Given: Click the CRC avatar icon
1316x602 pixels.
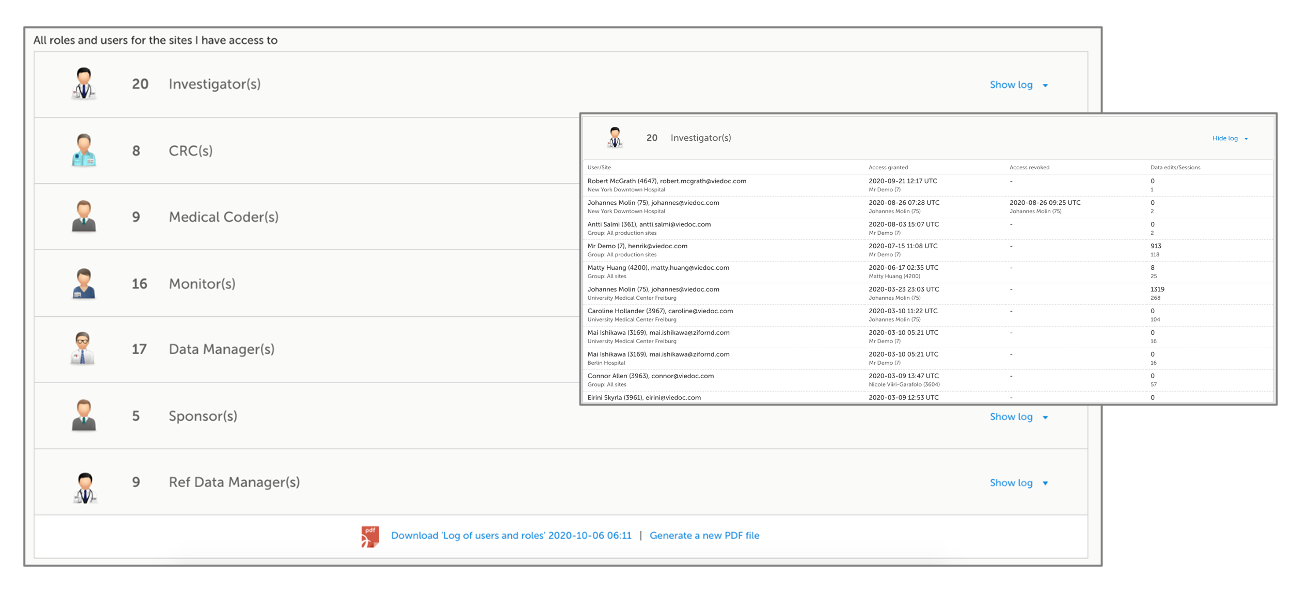Looking at the screenshot, I should [x=85, y=151].
